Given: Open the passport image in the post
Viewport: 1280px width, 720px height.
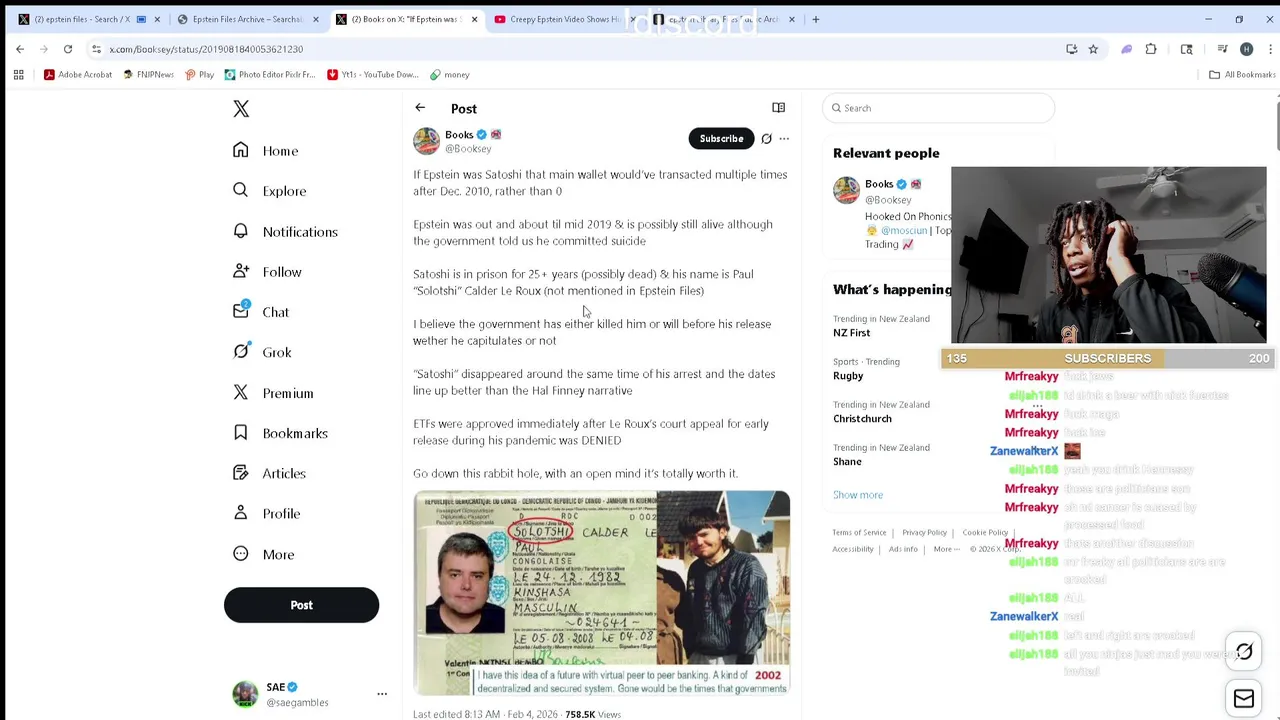Looking at the screenshot, I should 601,593.
